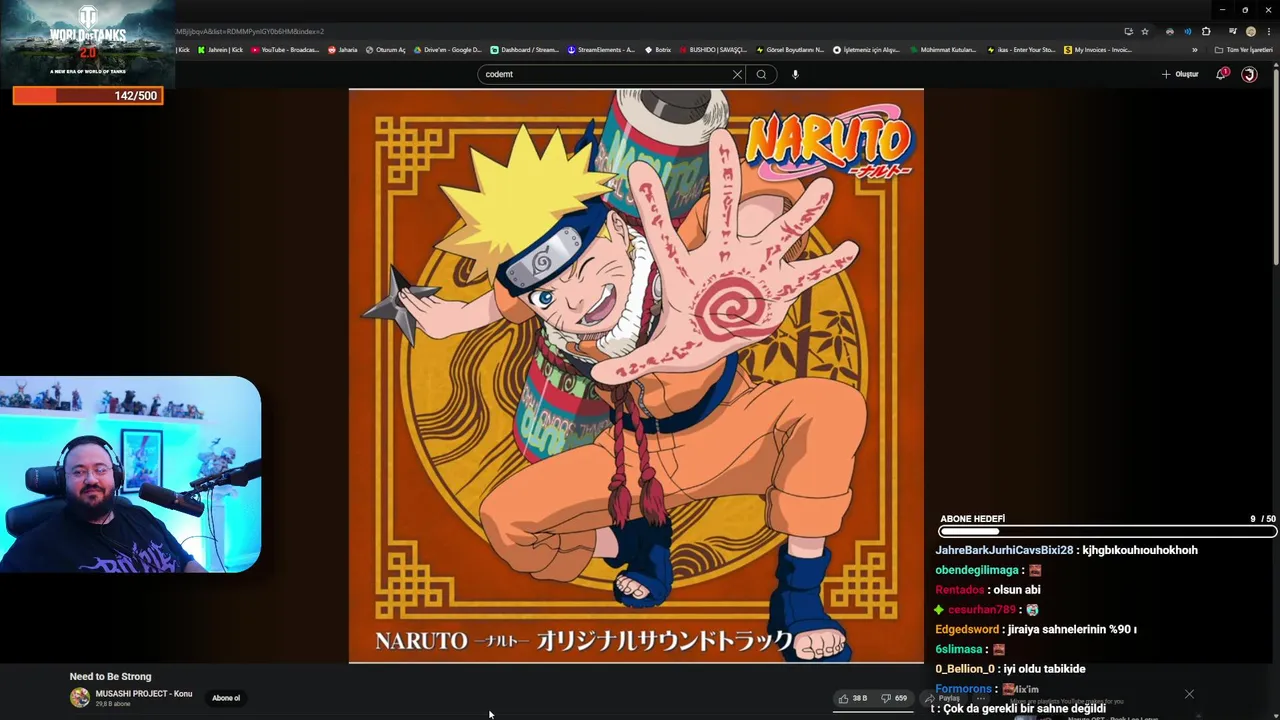Like the video with thumbs up

pyautogui.click(x=853, y=698)
